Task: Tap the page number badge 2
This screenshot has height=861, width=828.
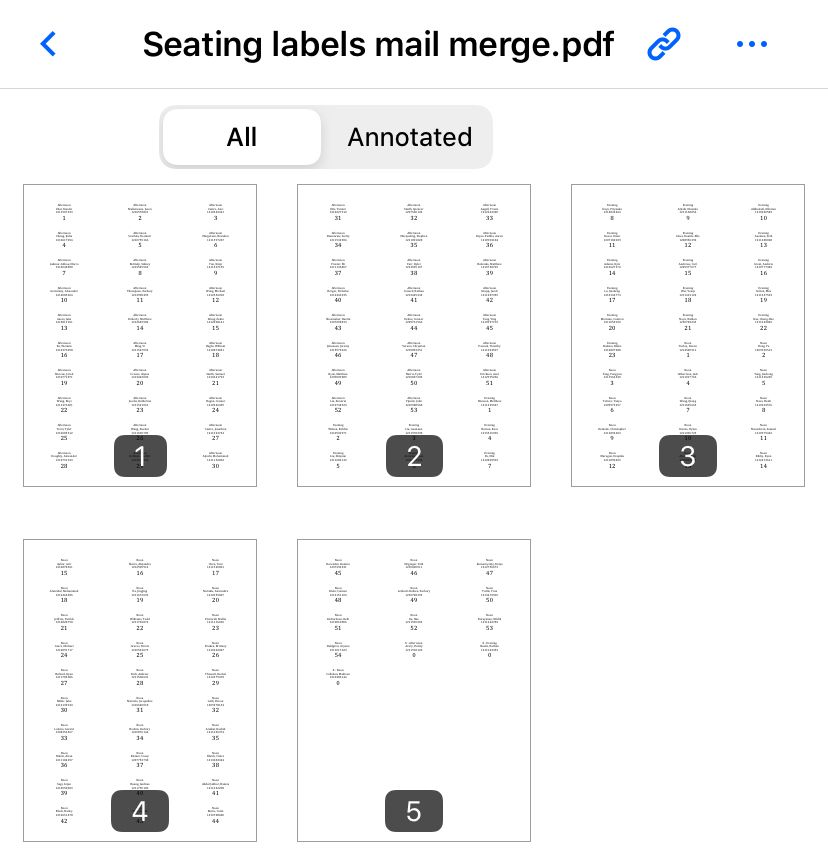Action: tap(414, 456)
